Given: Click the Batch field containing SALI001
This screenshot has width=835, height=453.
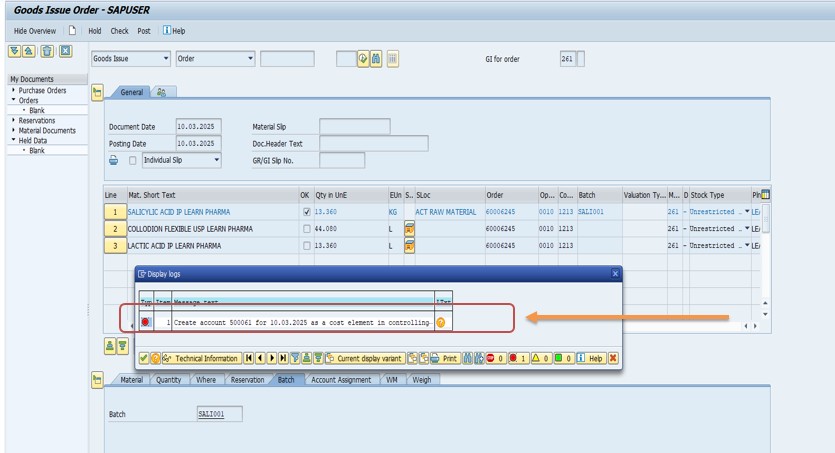Looking at the screenshot, I should pos(219,414).
